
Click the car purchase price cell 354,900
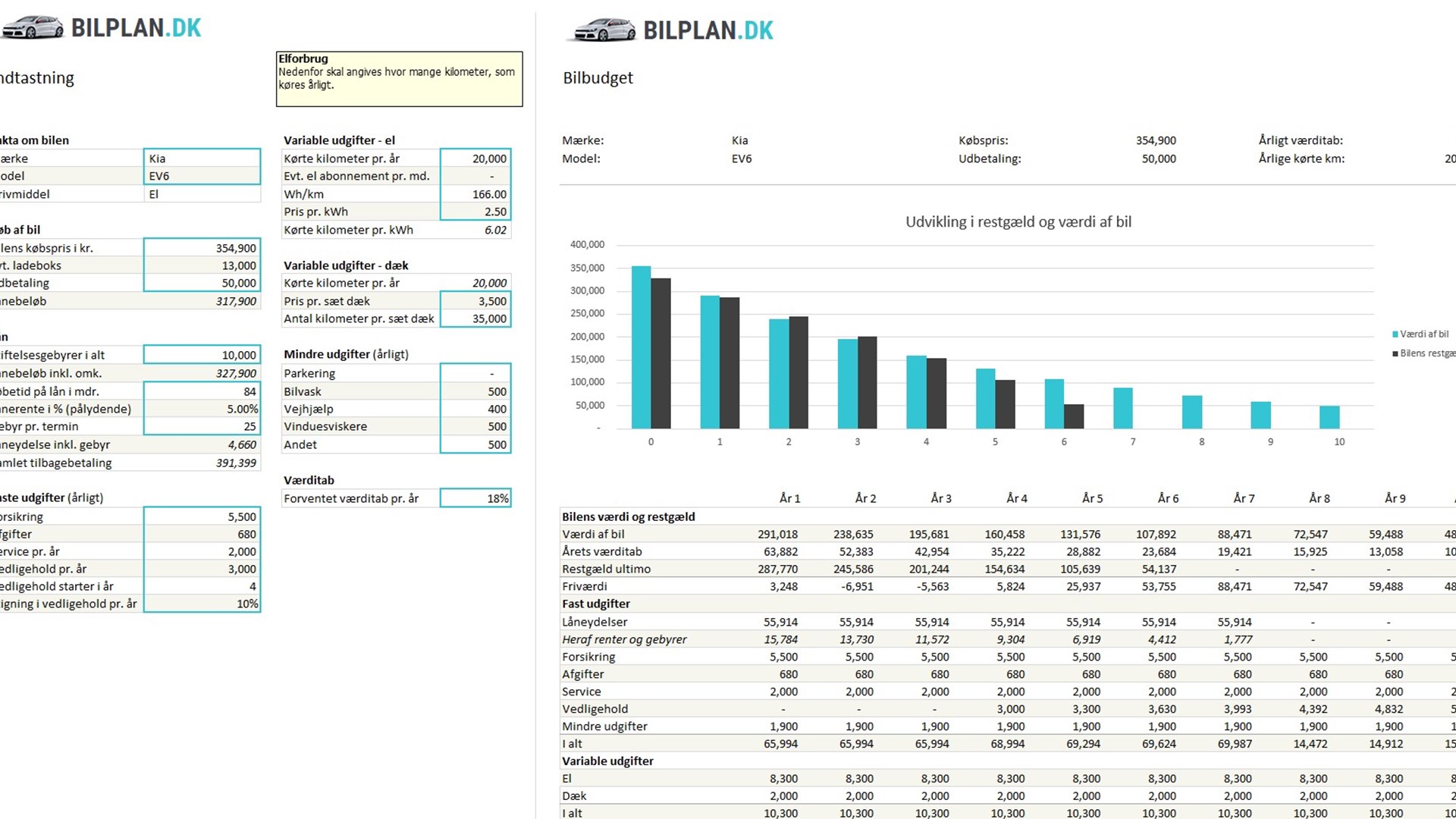point(202,248)
